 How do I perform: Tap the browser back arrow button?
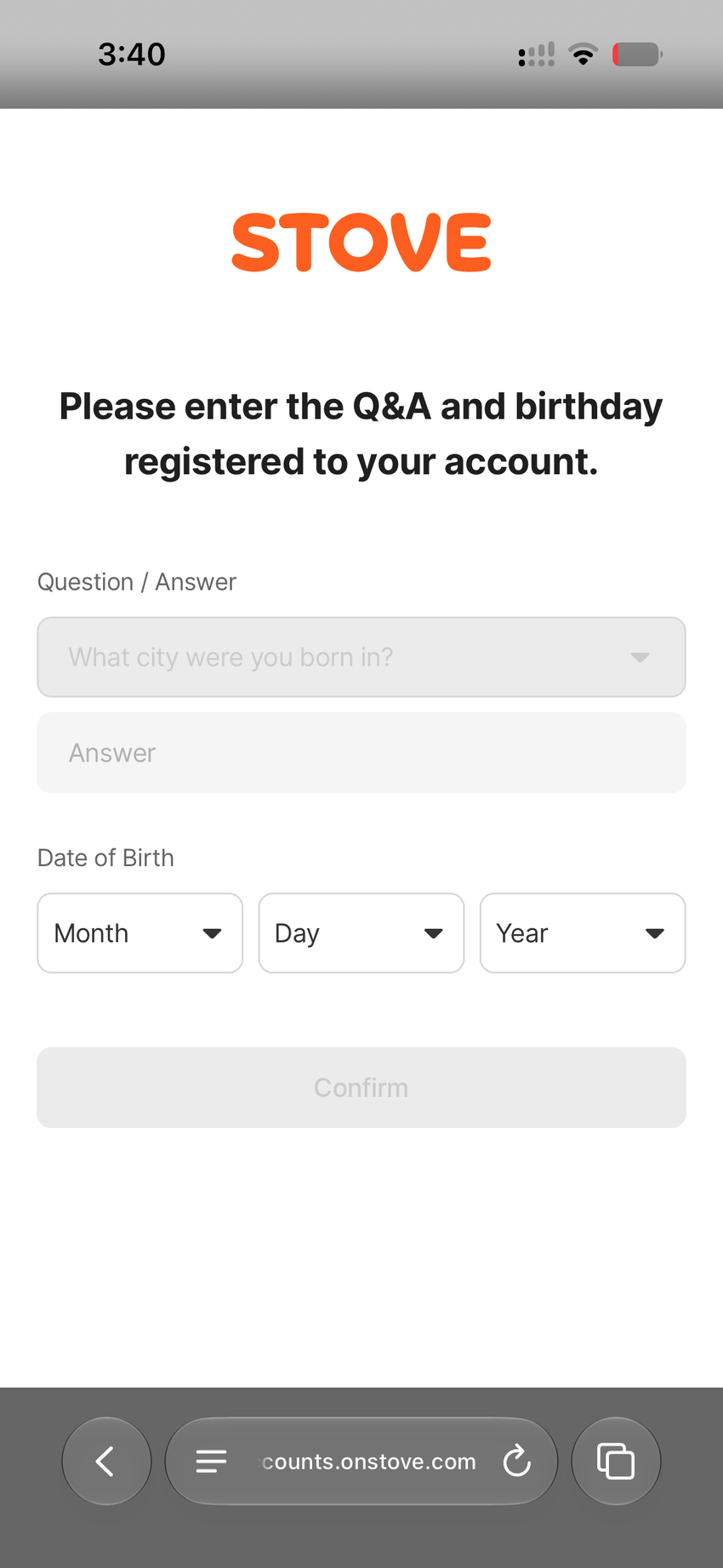click(106, 1461)
